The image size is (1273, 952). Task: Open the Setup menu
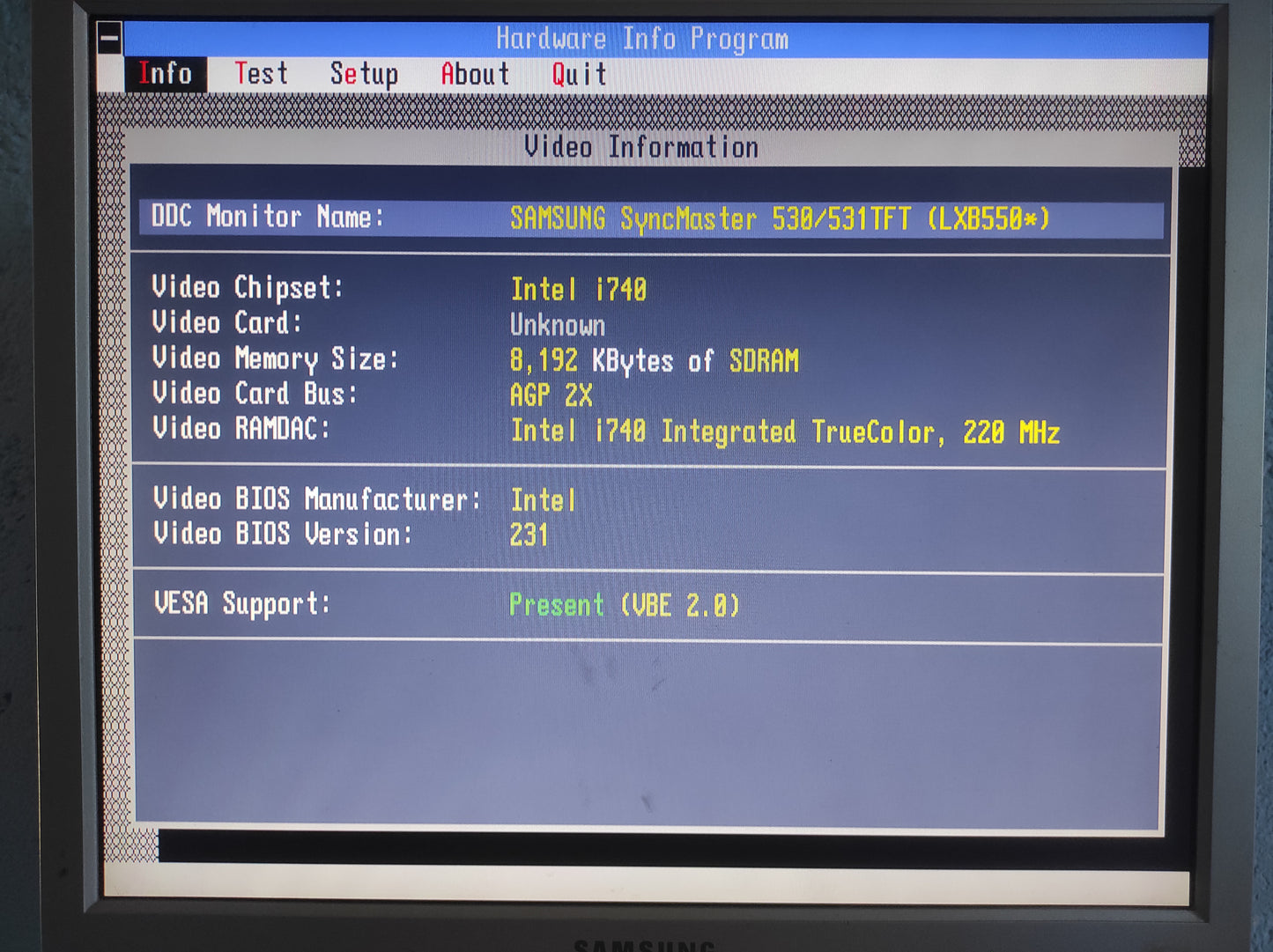[364, 75]
